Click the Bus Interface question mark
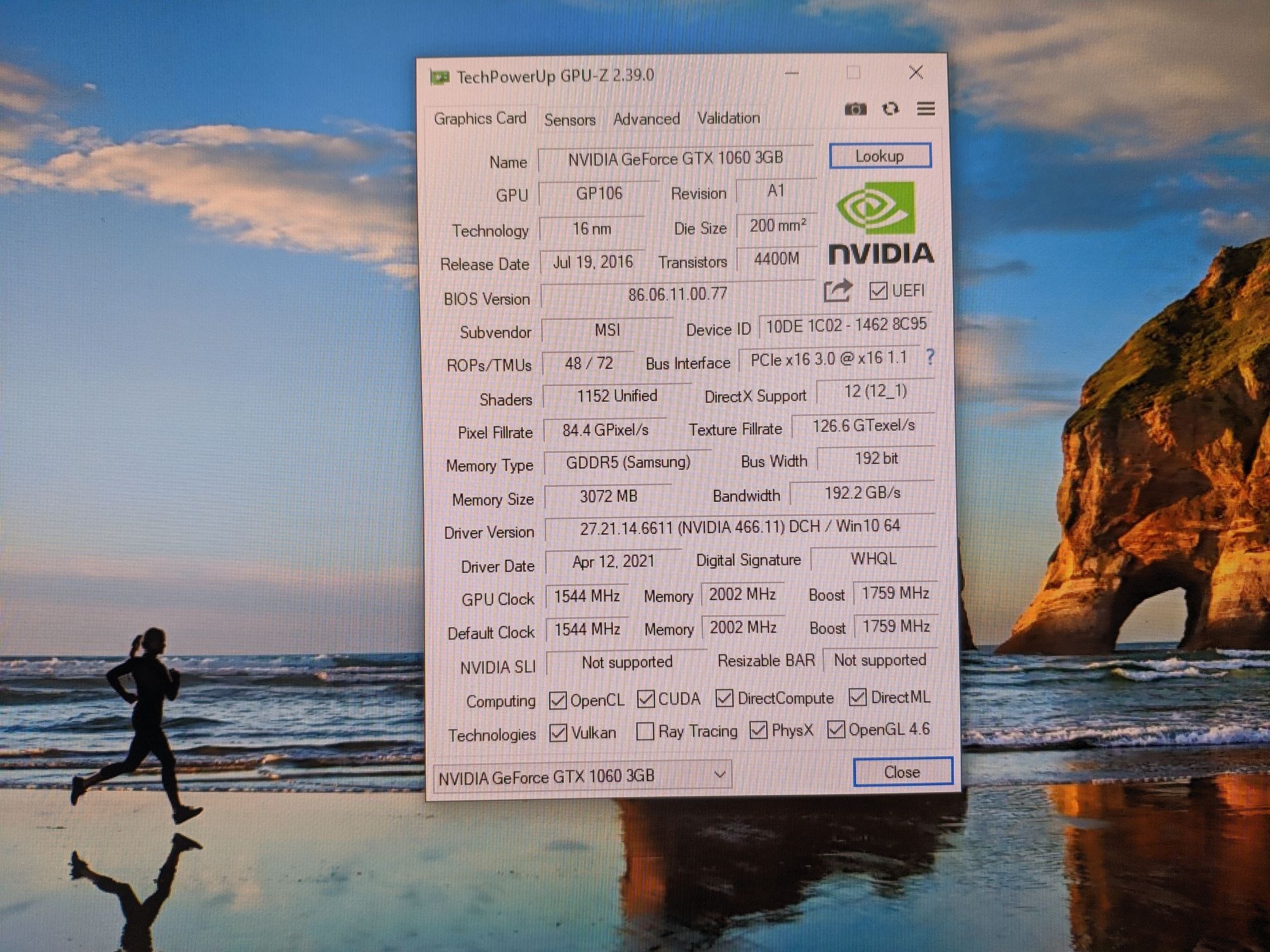Viewport: 1270px width, 952px height. point(930,357)
